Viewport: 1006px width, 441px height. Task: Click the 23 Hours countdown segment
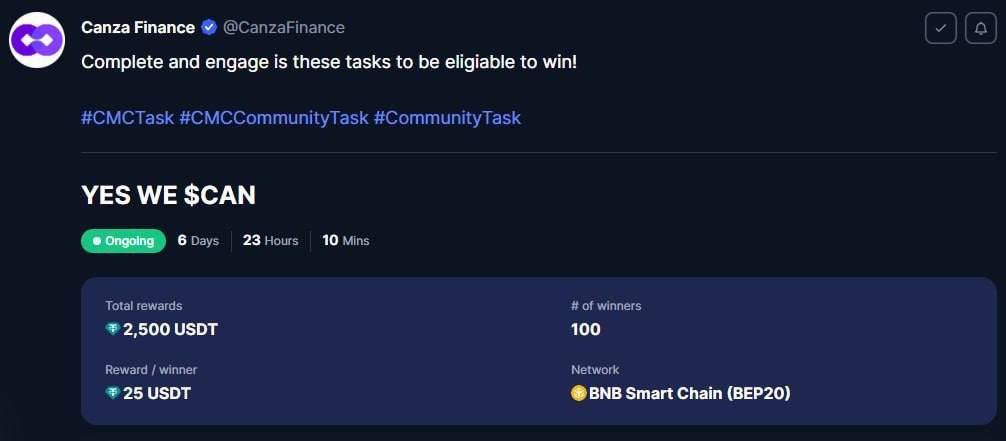(x=270, y=241)
